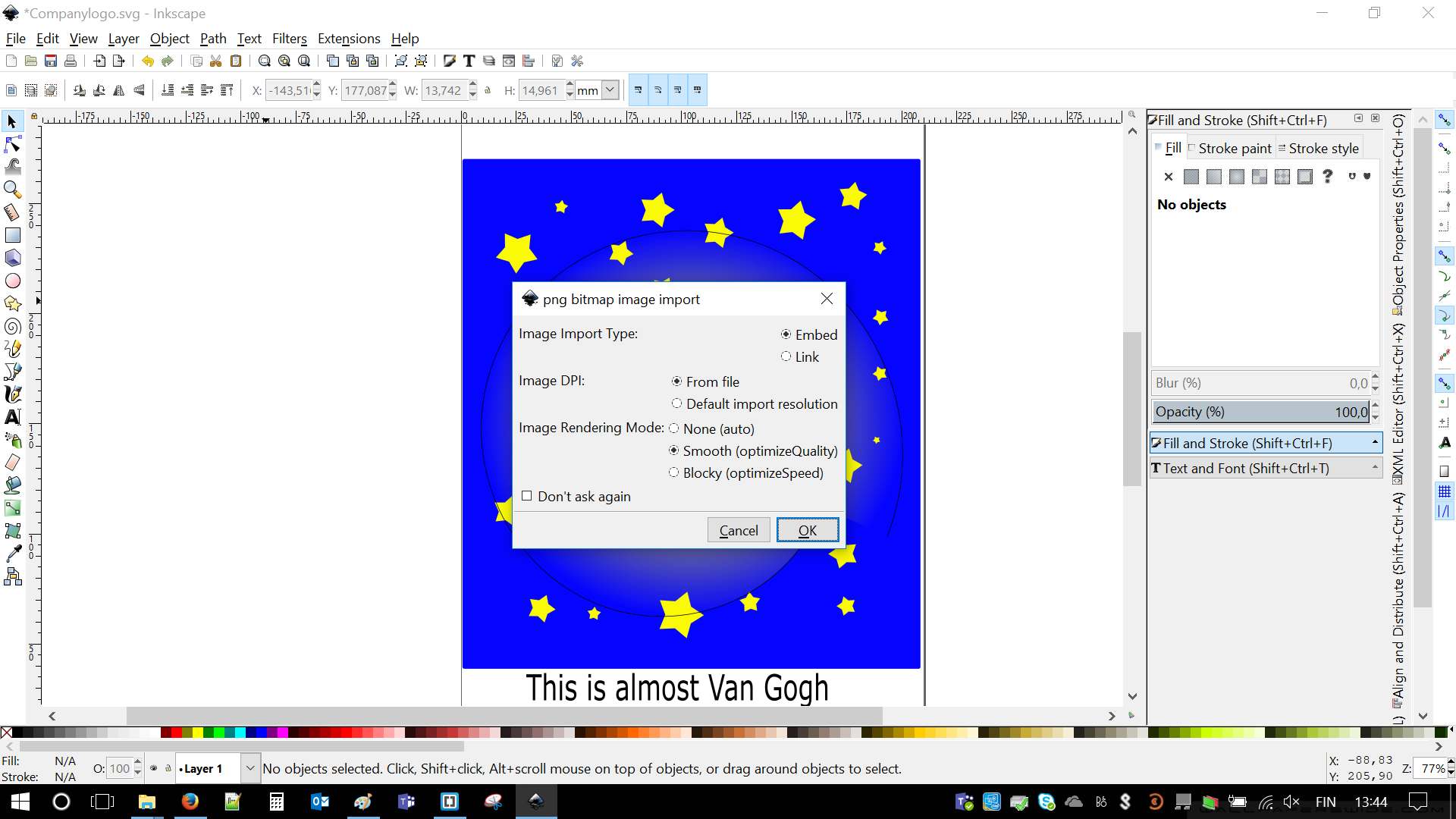Image resolution: width=1456 pixels, height=819 pixels.
Task: Check the Don't ask again box
Action: coord(527,496)
